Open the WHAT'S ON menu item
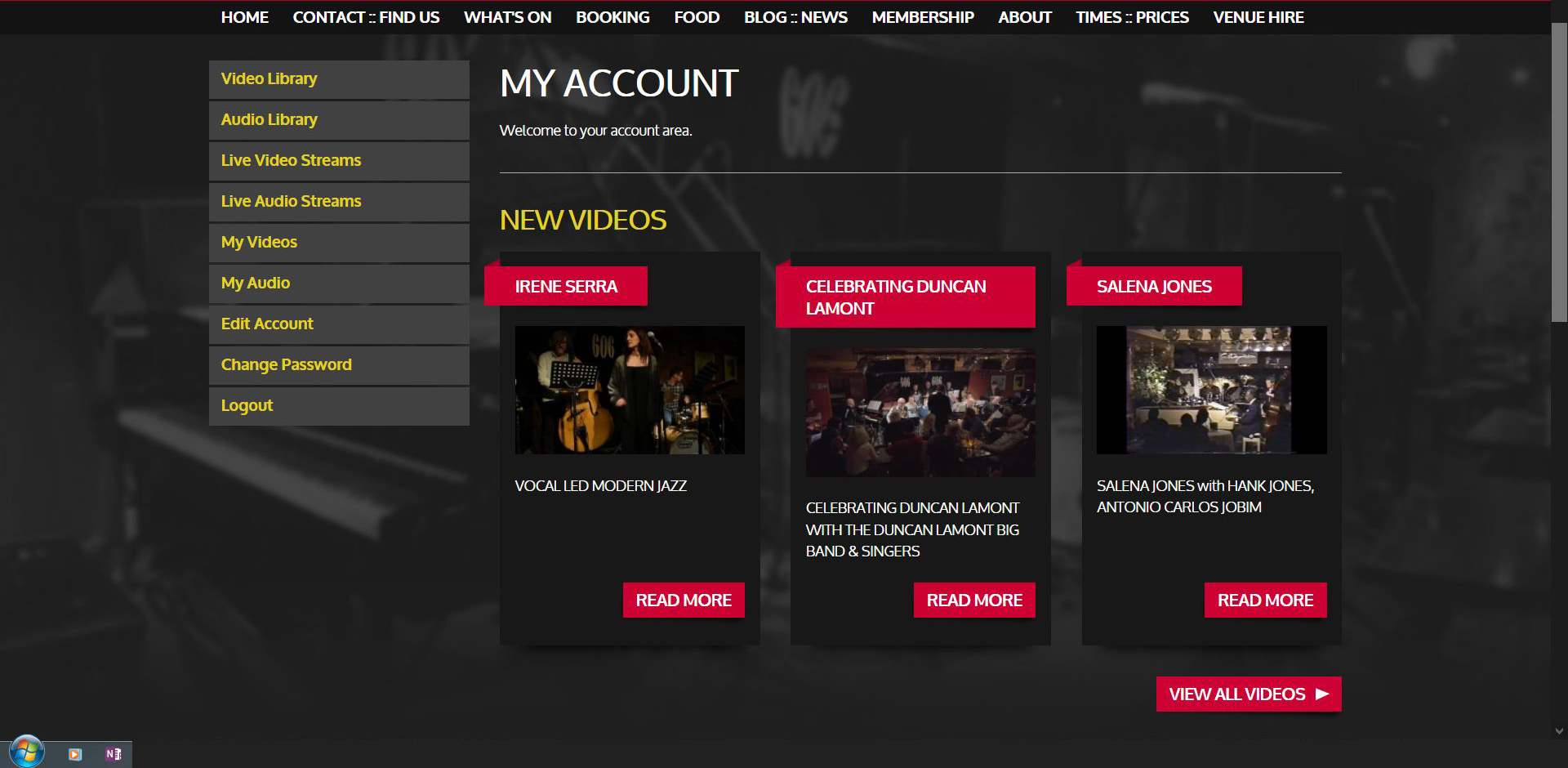 point(507,17)
